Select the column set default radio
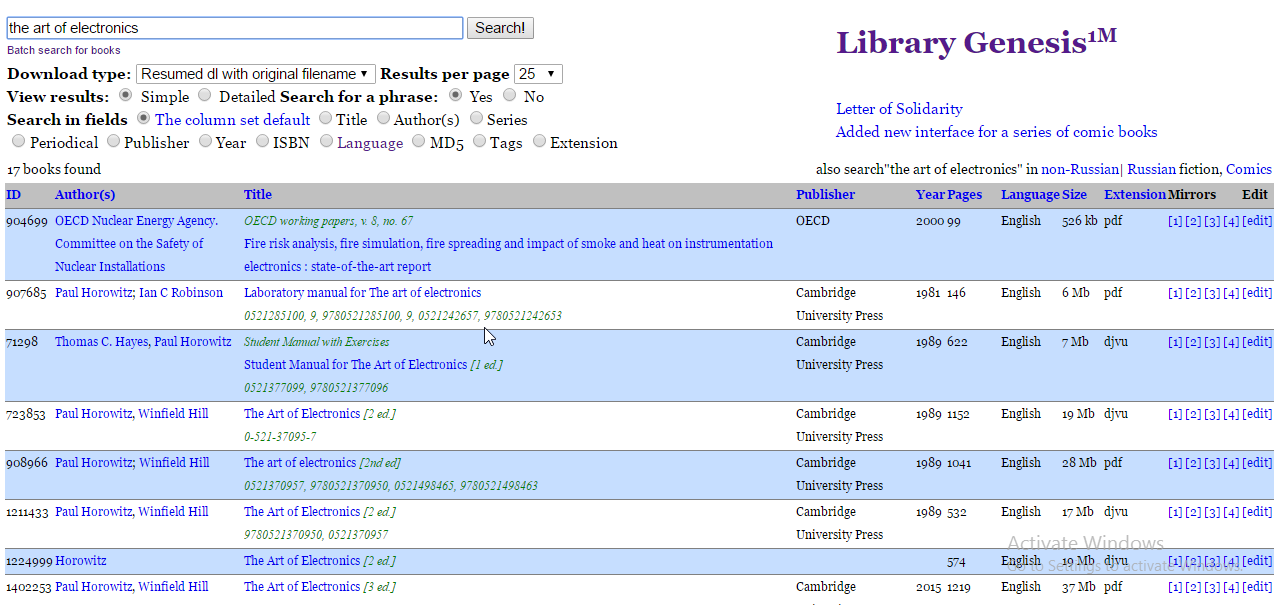Screen dimensions: 1283x605 pyautogui.click(x=142, y=119)
